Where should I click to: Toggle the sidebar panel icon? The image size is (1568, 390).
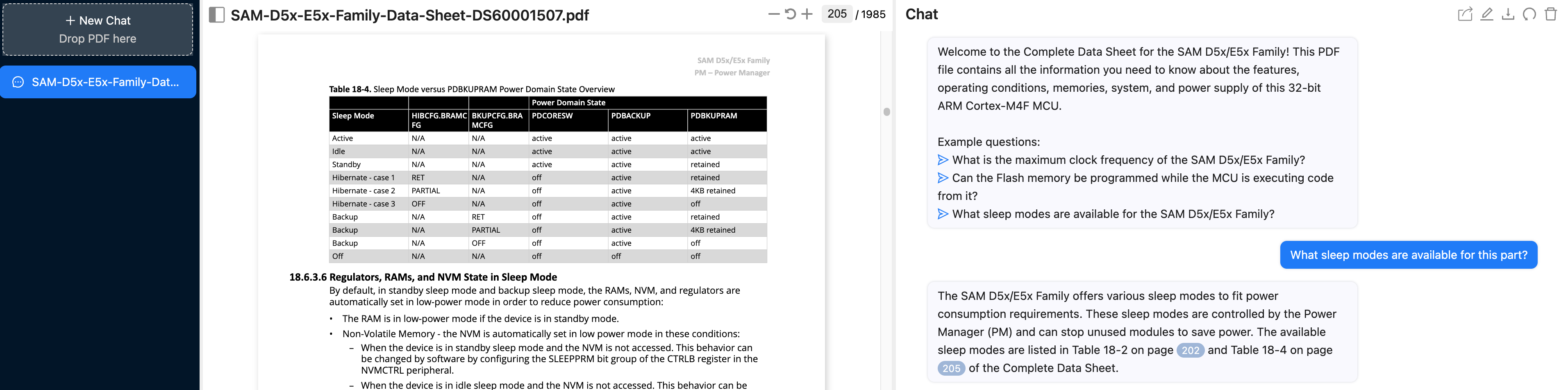point(216,15)
